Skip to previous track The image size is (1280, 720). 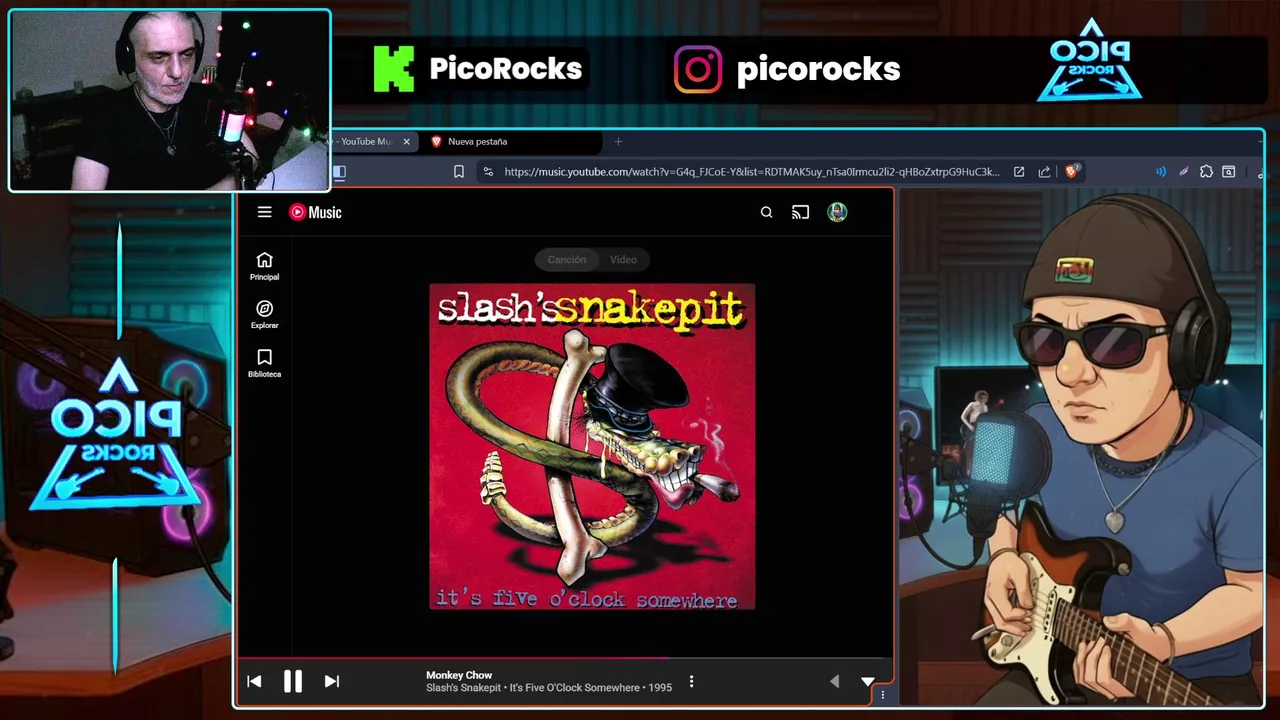254,681
